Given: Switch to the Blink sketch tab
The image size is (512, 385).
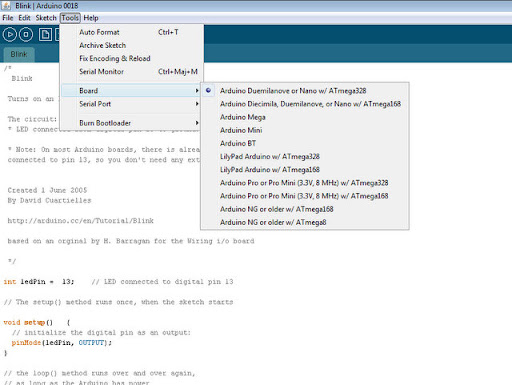Looking at the screenshot, I should tap(19, 54).
